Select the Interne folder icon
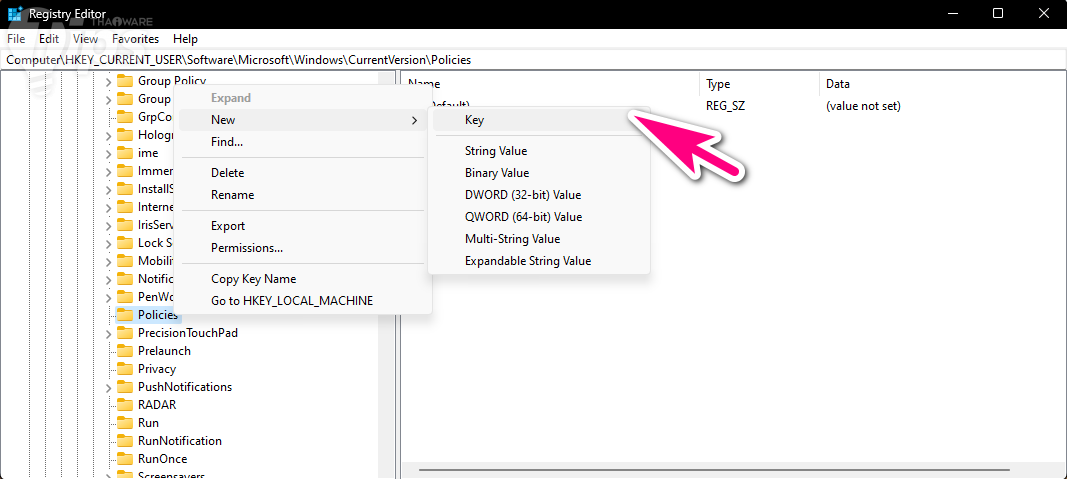Viewport: 1067px width, 479px height. 125,206
